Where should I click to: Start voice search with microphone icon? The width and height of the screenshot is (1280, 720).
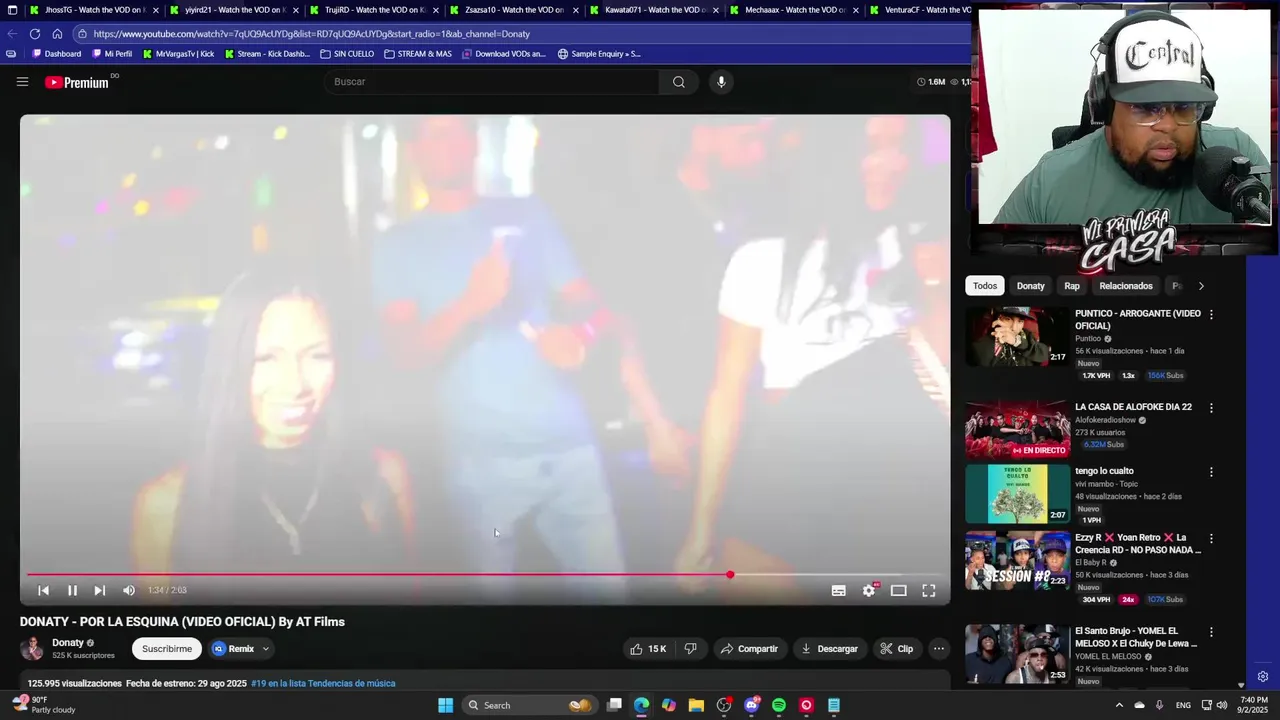721,82
